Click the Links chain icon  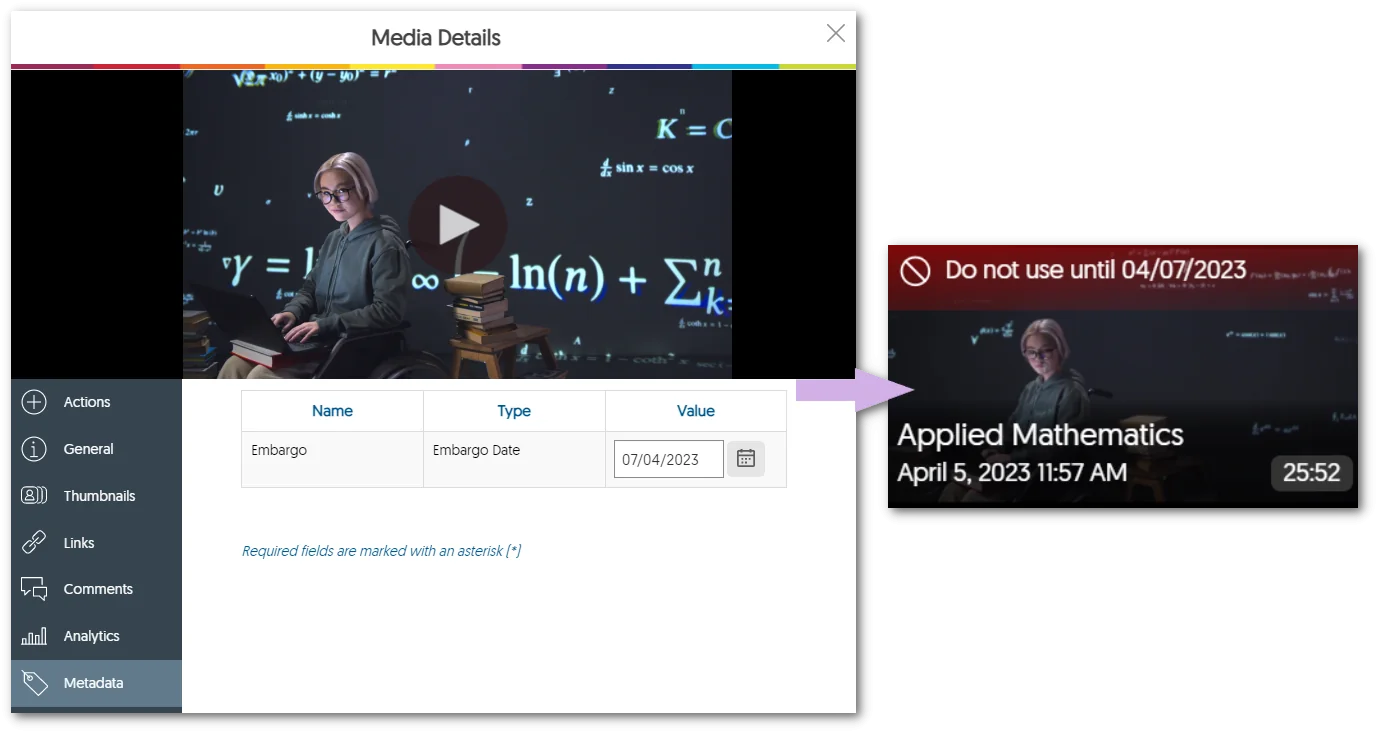[34, 543]
